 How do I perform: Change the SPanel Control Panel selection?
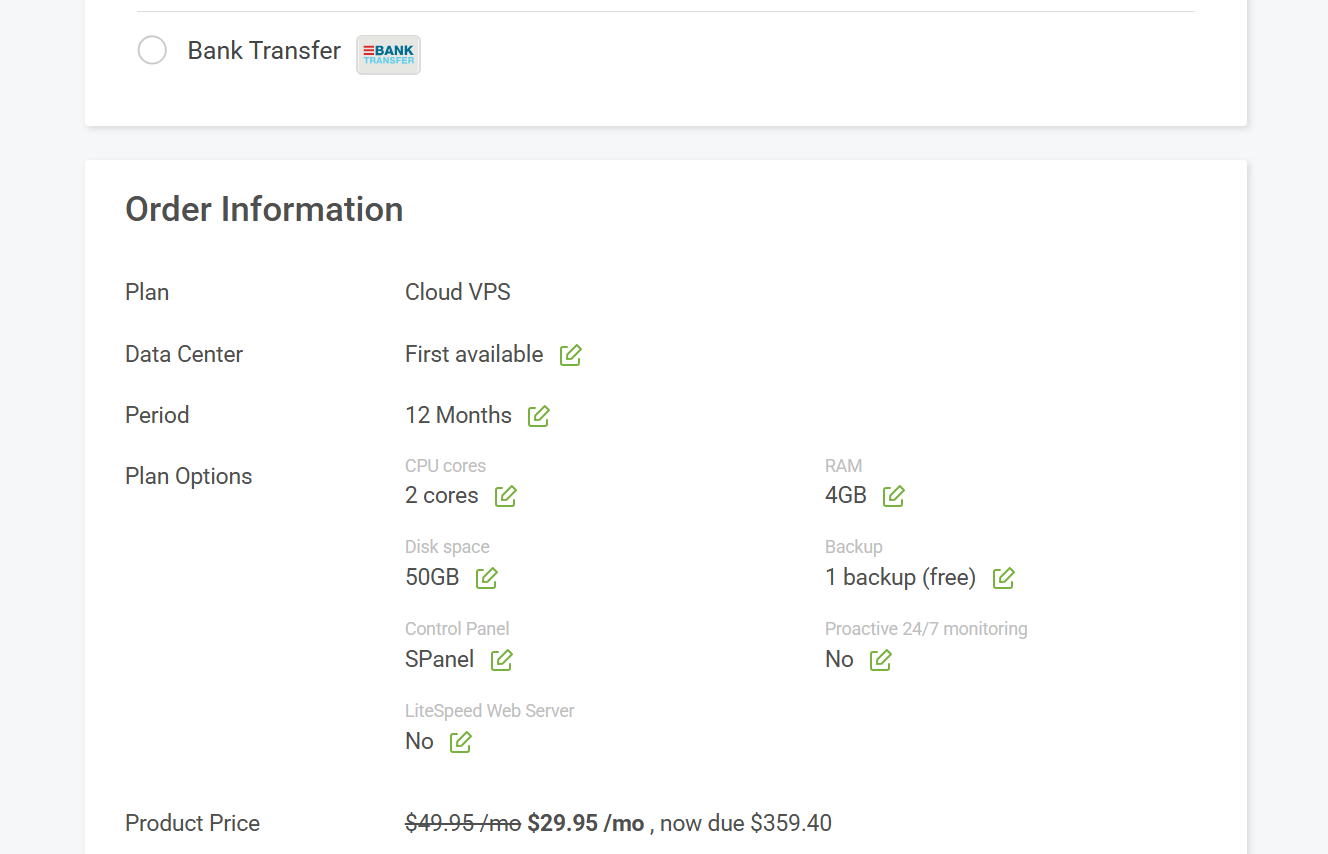click(501, 659)
